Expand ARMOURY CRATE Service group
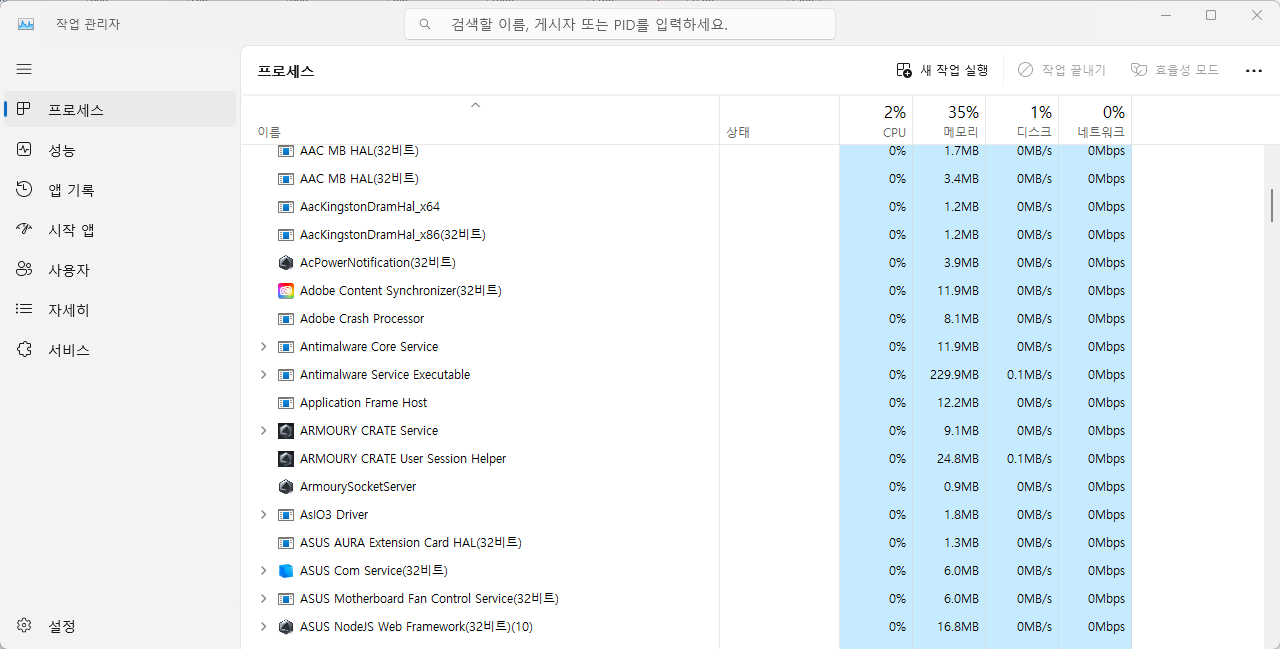The image size is (1280, 649). pyautogui.click(x=264, y=431)
